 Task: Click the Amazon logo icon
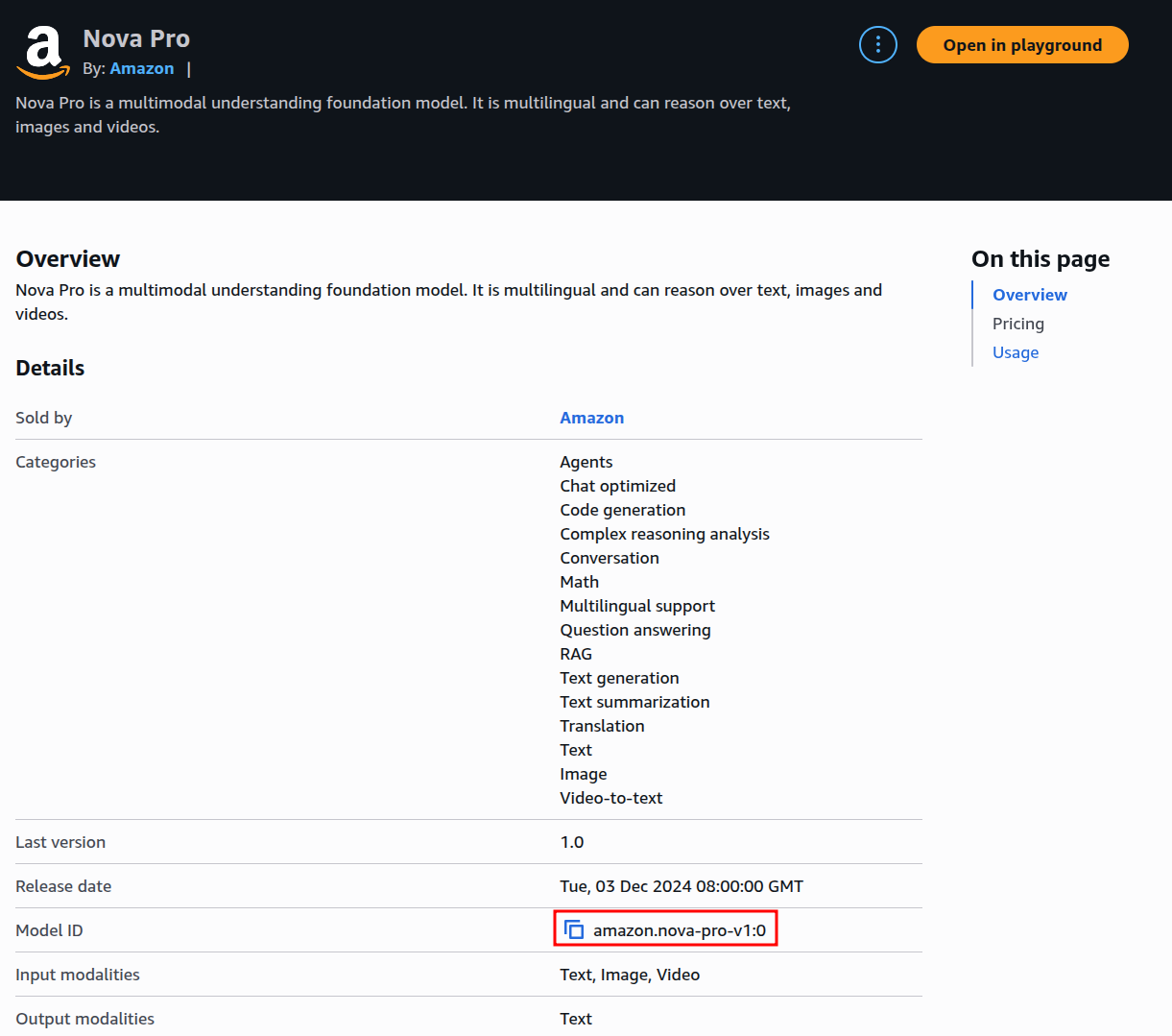(x=43, y=53)
